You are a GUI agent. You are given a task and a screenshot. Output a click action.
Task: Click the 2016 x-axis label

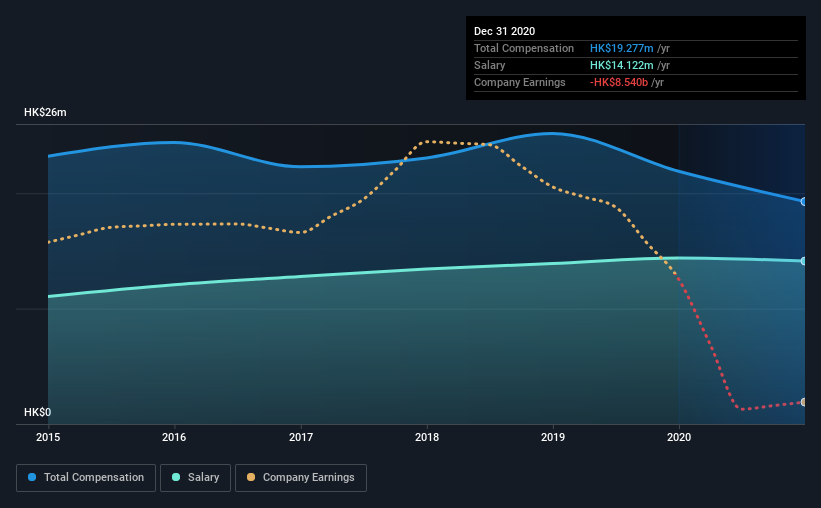[174, 437]
